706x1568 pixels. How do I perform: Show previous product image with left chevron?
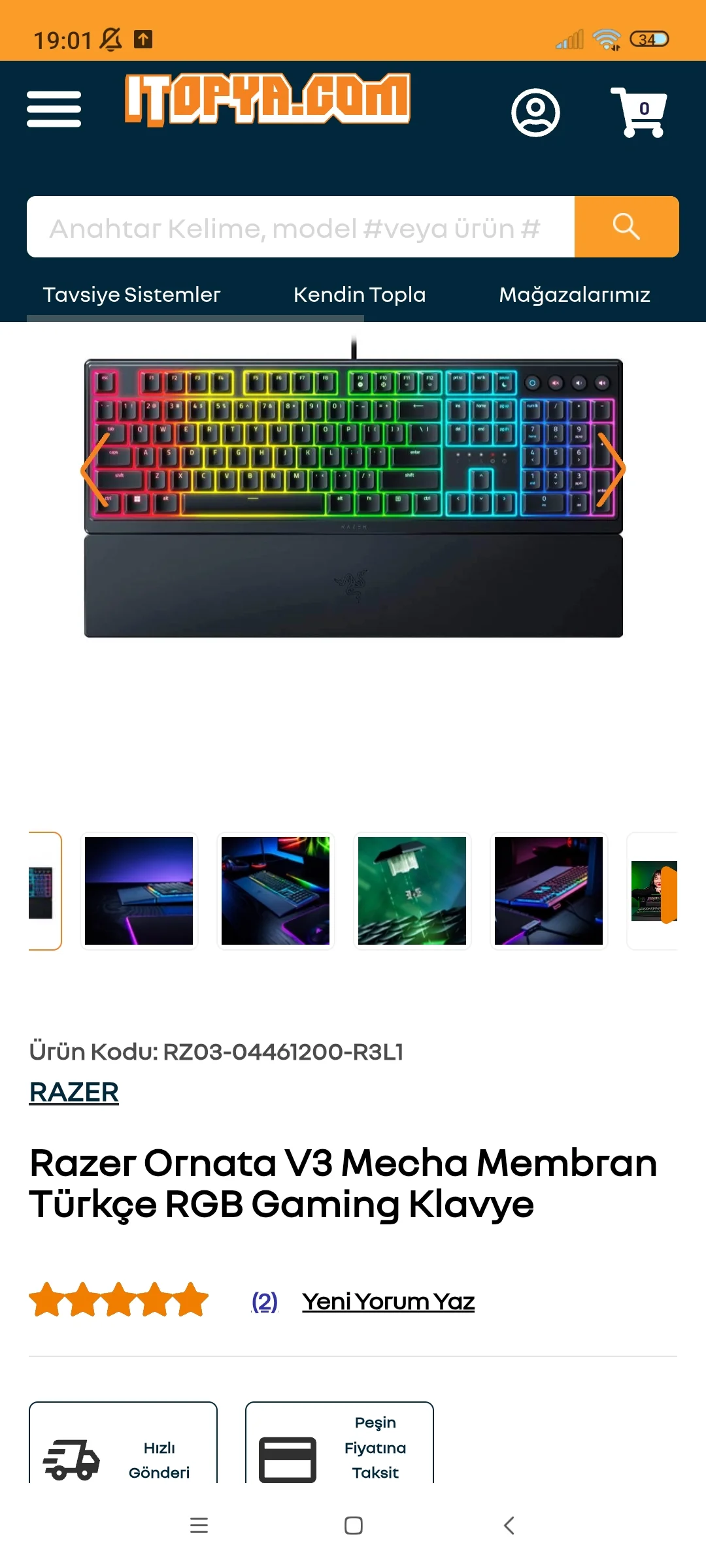coord(95,469)
